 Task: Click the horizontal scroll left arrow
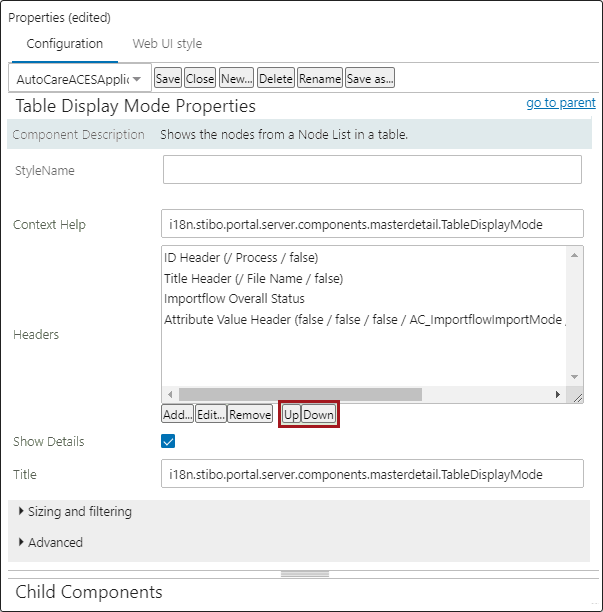(x=170, y=394)
